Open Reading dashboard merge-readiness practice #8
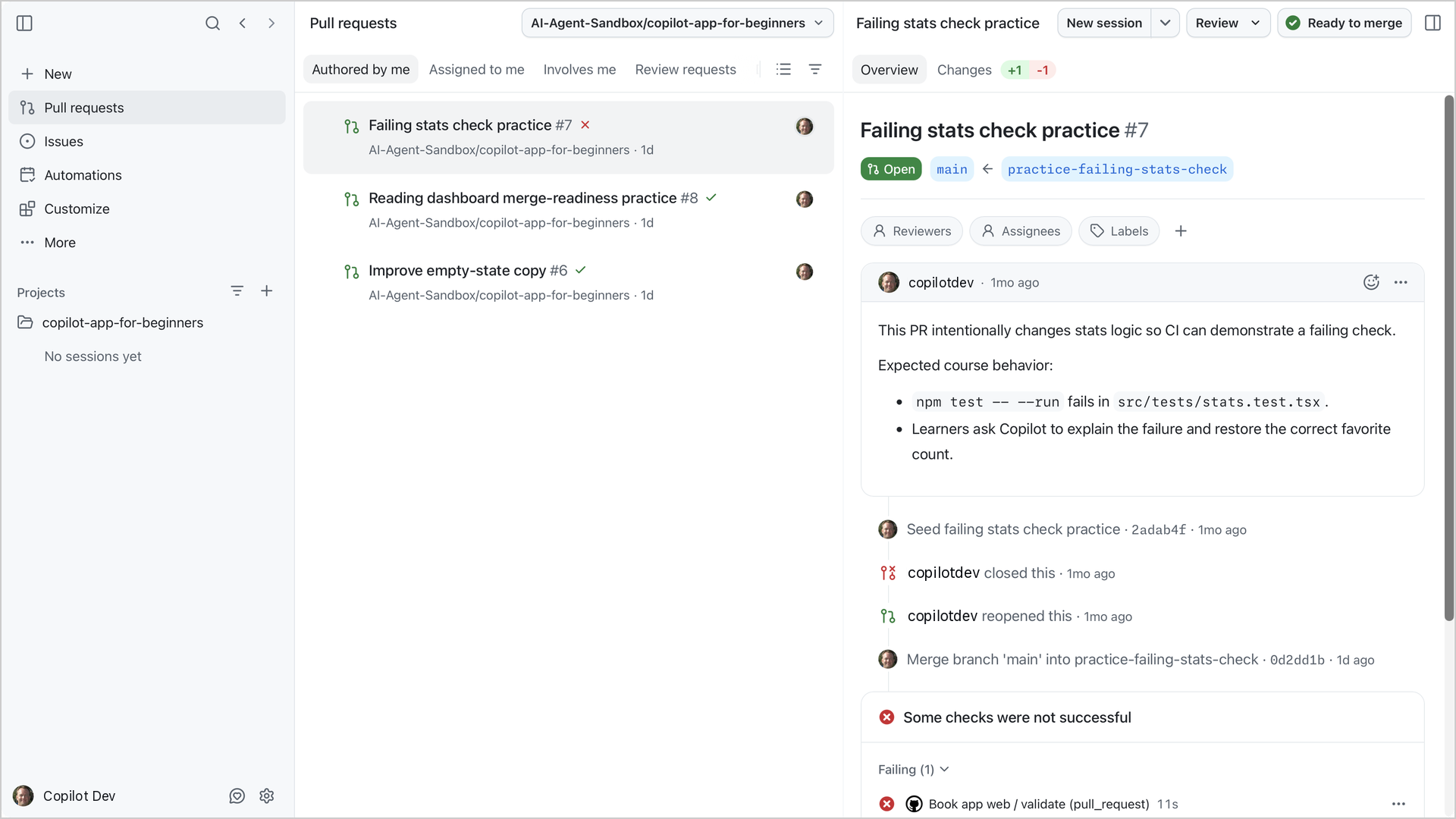Viewport: 1456px width, 819px height. (x=569, y=210)
